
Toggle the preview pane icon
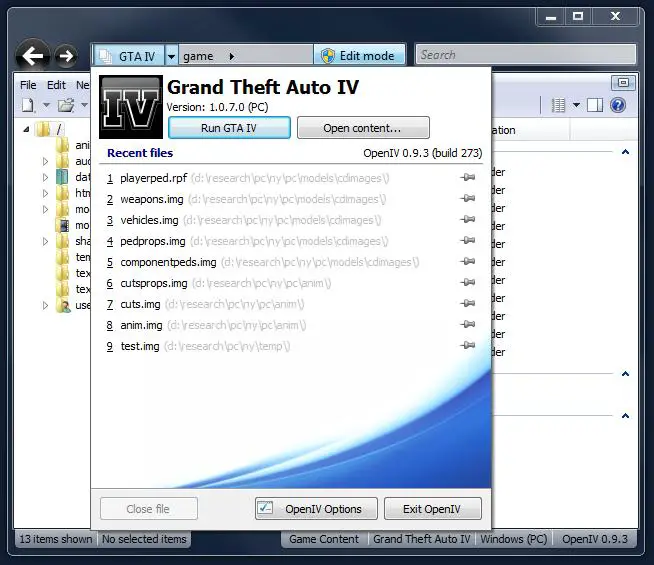tap(595, 105)
